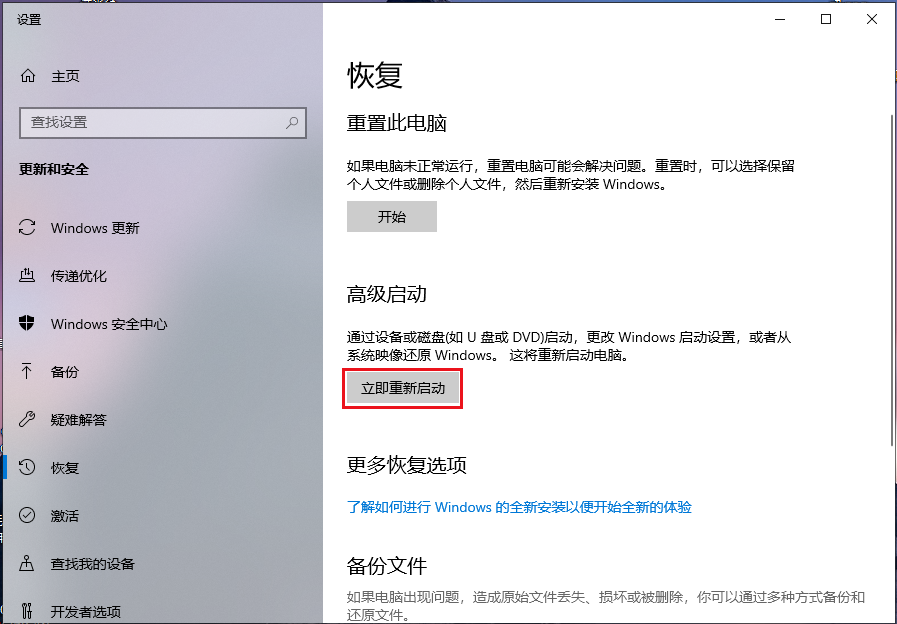Open the clean Windows install link

[x=519, y=507]
